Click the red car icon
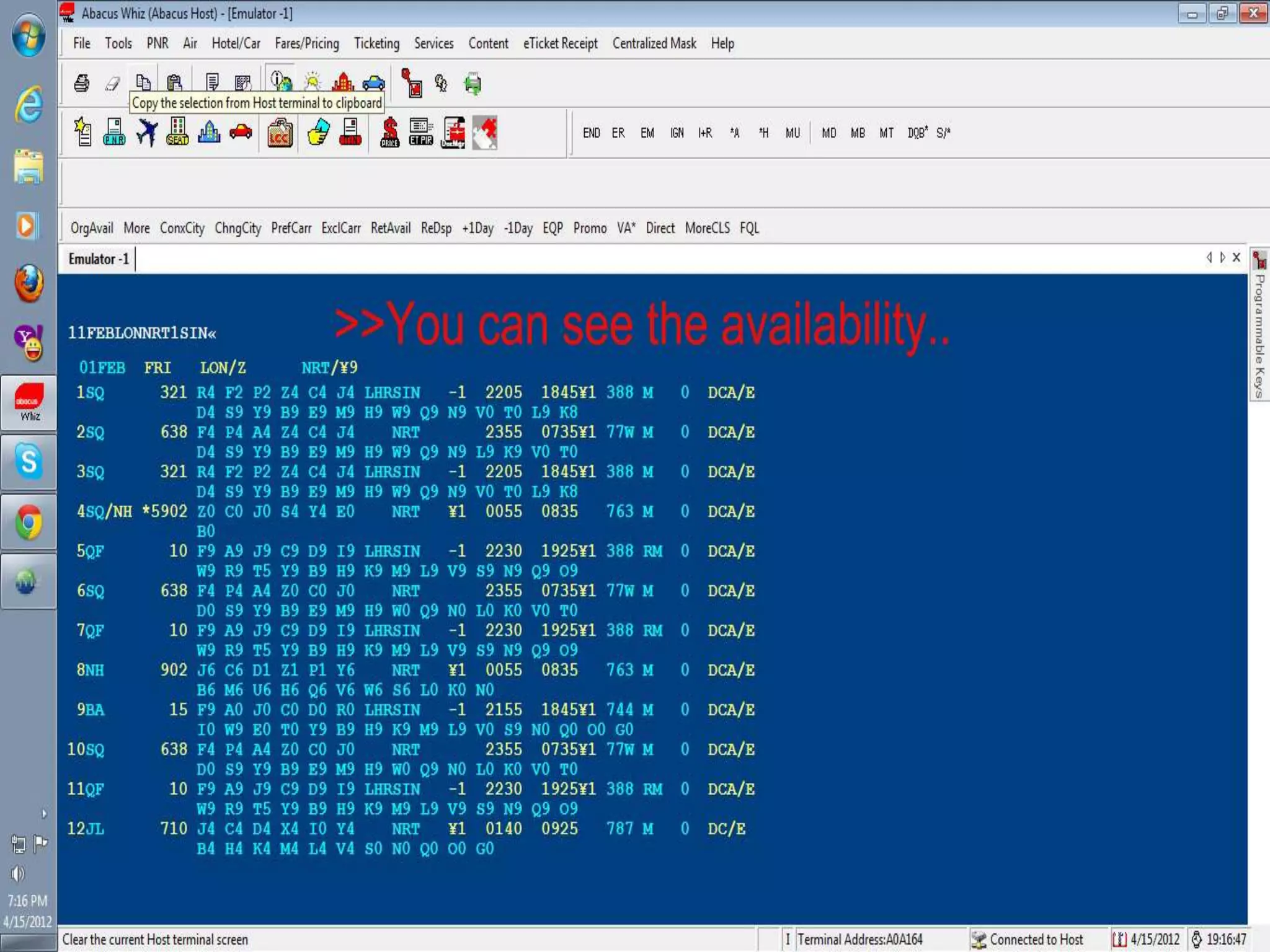1270x952 pixels. [x=241, y=131]
